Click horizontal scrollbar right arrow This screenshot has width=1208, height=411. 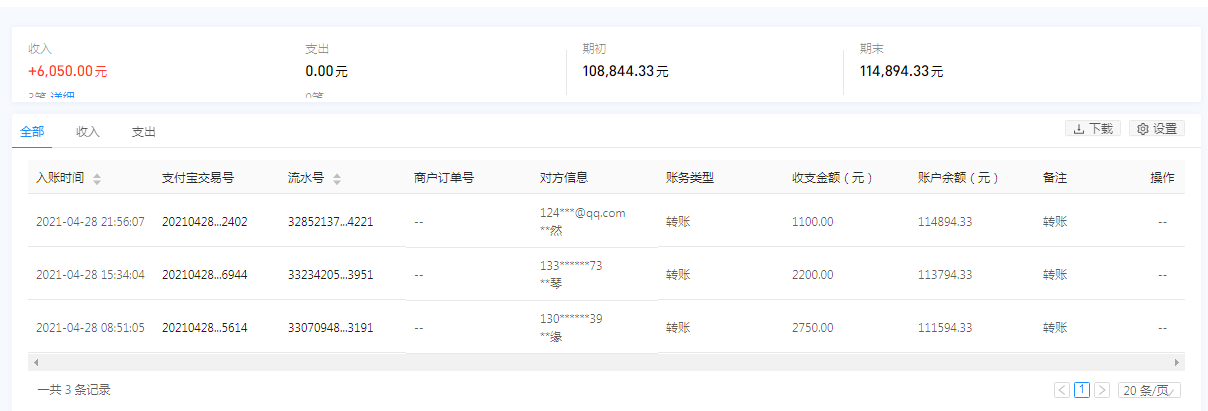click(x=1177, y=362)
